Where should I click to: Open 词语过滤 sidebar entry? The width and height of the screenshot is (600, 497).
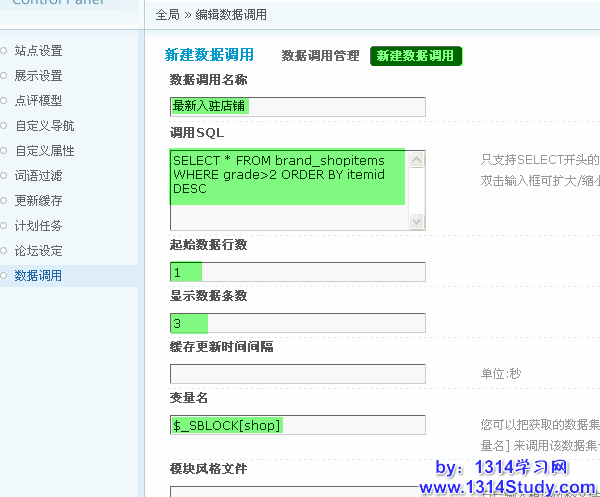click(38, 175)
